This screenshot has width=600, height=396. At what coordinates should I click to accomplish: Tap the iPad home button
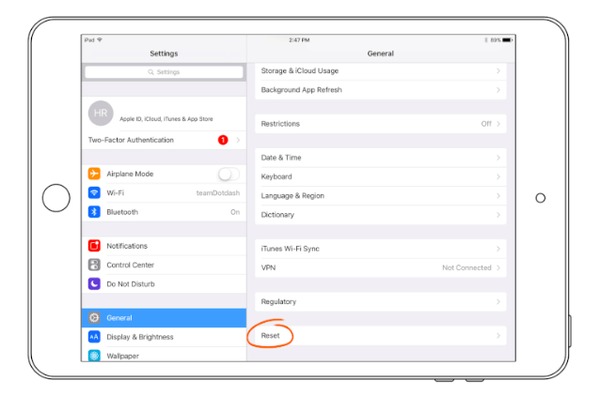pyautogui.click(x=56, y=198)
